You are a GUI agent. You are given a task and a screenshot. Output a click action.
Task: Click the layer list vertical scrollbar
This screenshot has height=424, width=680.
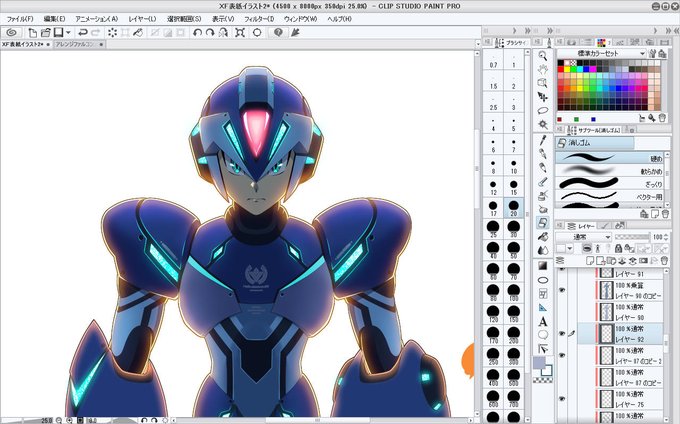coord(667,342)
